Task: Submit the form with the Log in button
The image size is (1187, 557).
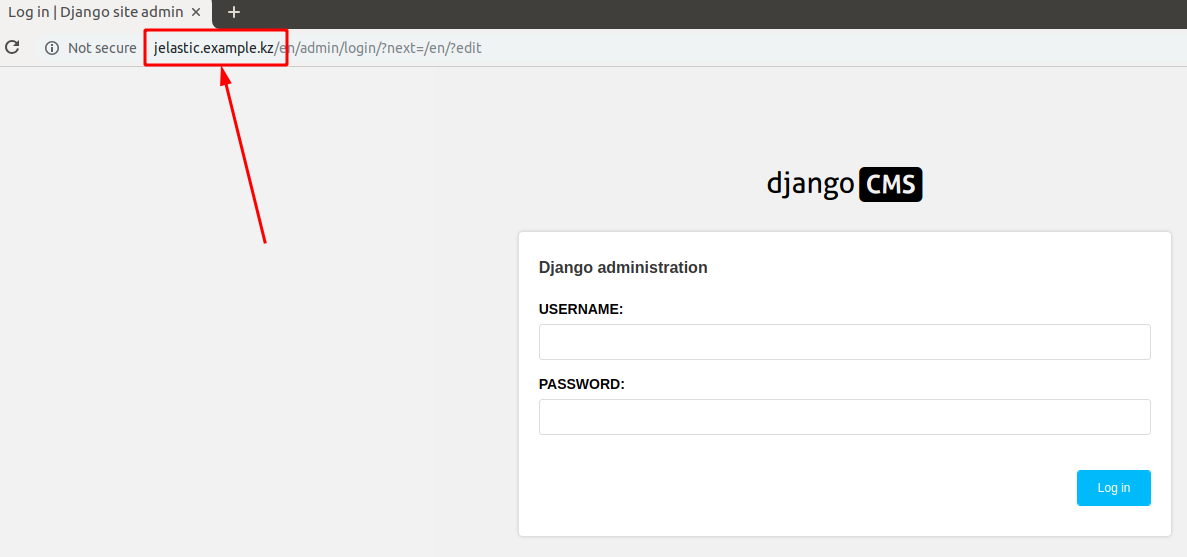Action: click(x=1114, y=488)
